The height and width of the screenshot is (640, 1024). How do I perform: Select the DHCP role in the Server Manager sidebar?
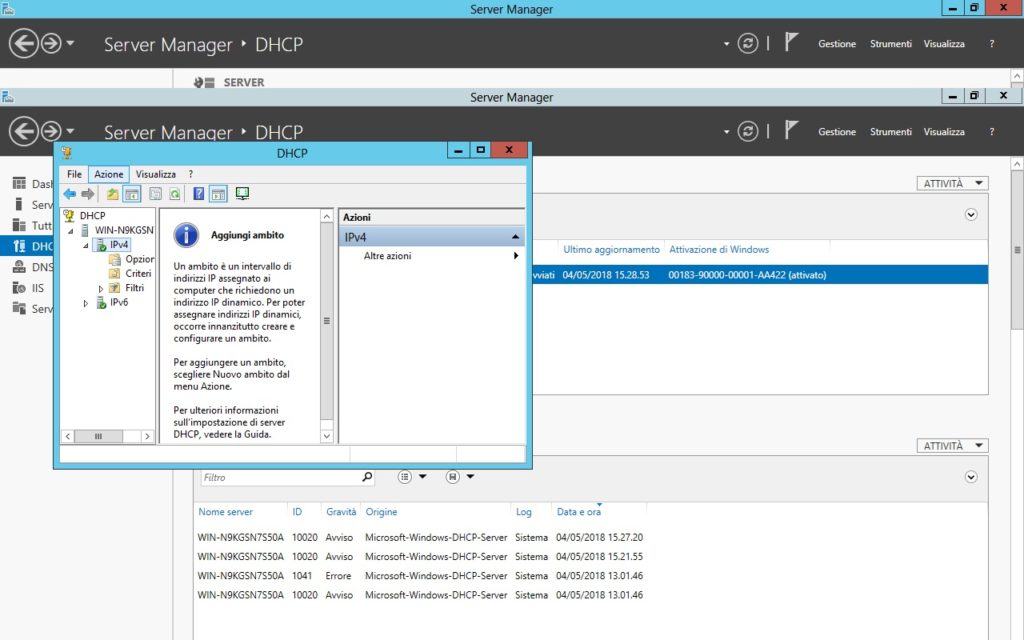[x=27, y=246]
